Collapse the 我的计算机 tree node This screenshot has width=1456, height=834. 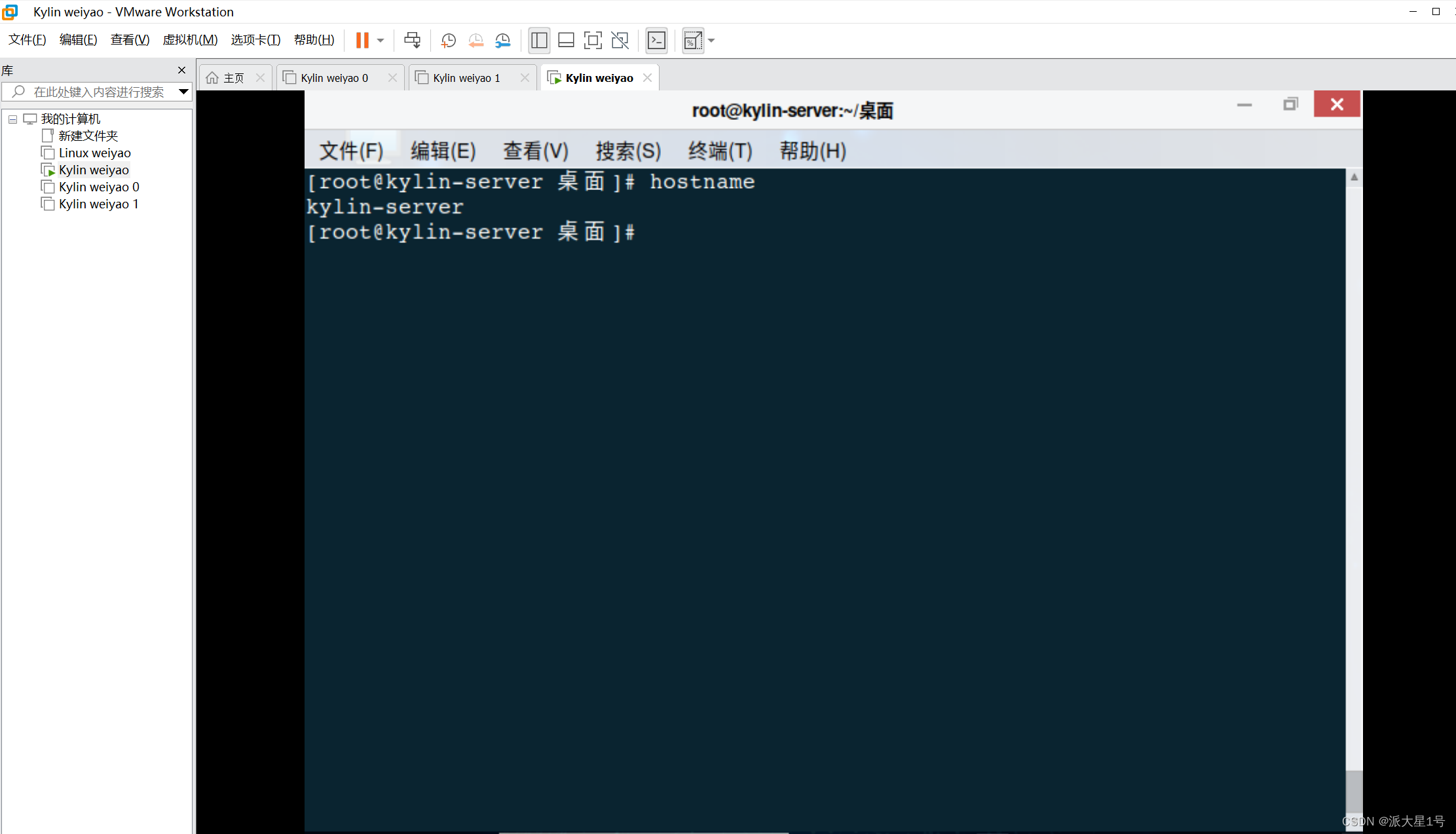tap(12, 119)
